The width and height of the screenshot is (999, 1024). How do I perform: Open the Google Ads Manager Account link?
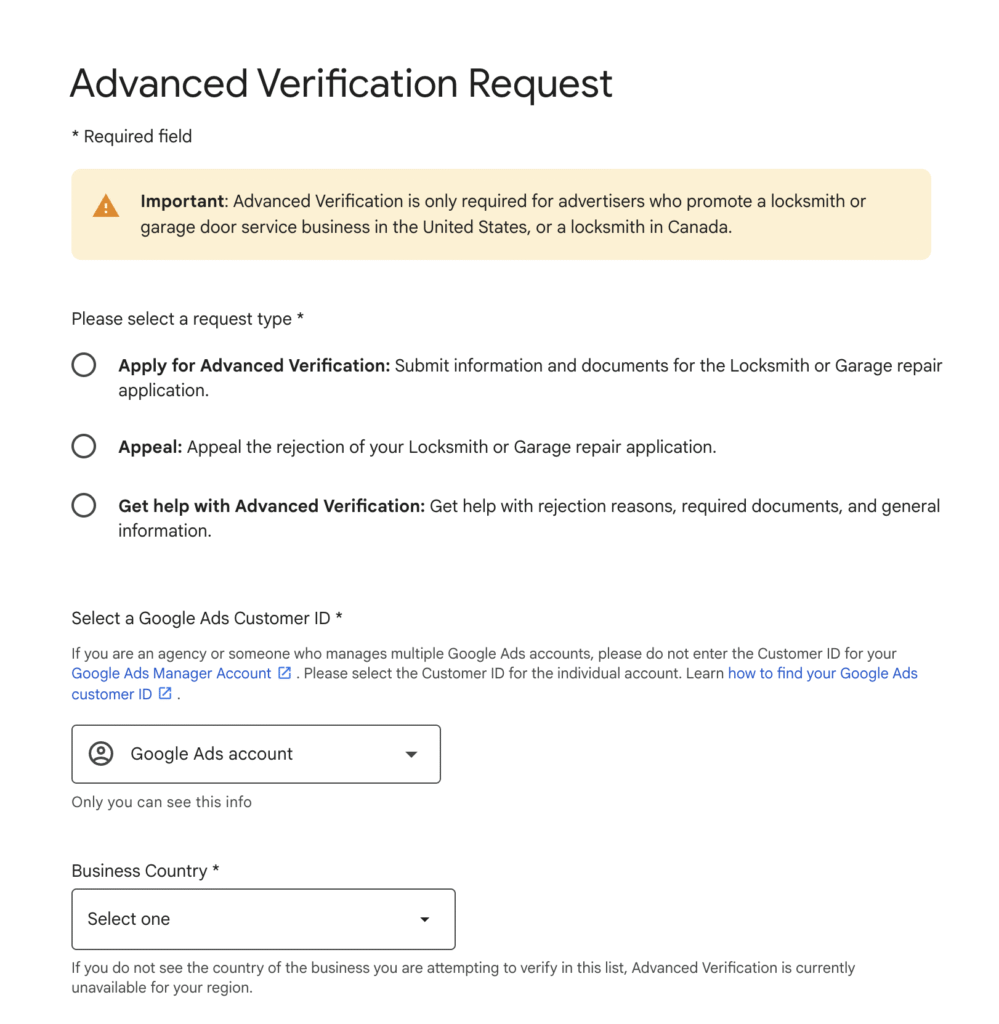pos(171,673)
